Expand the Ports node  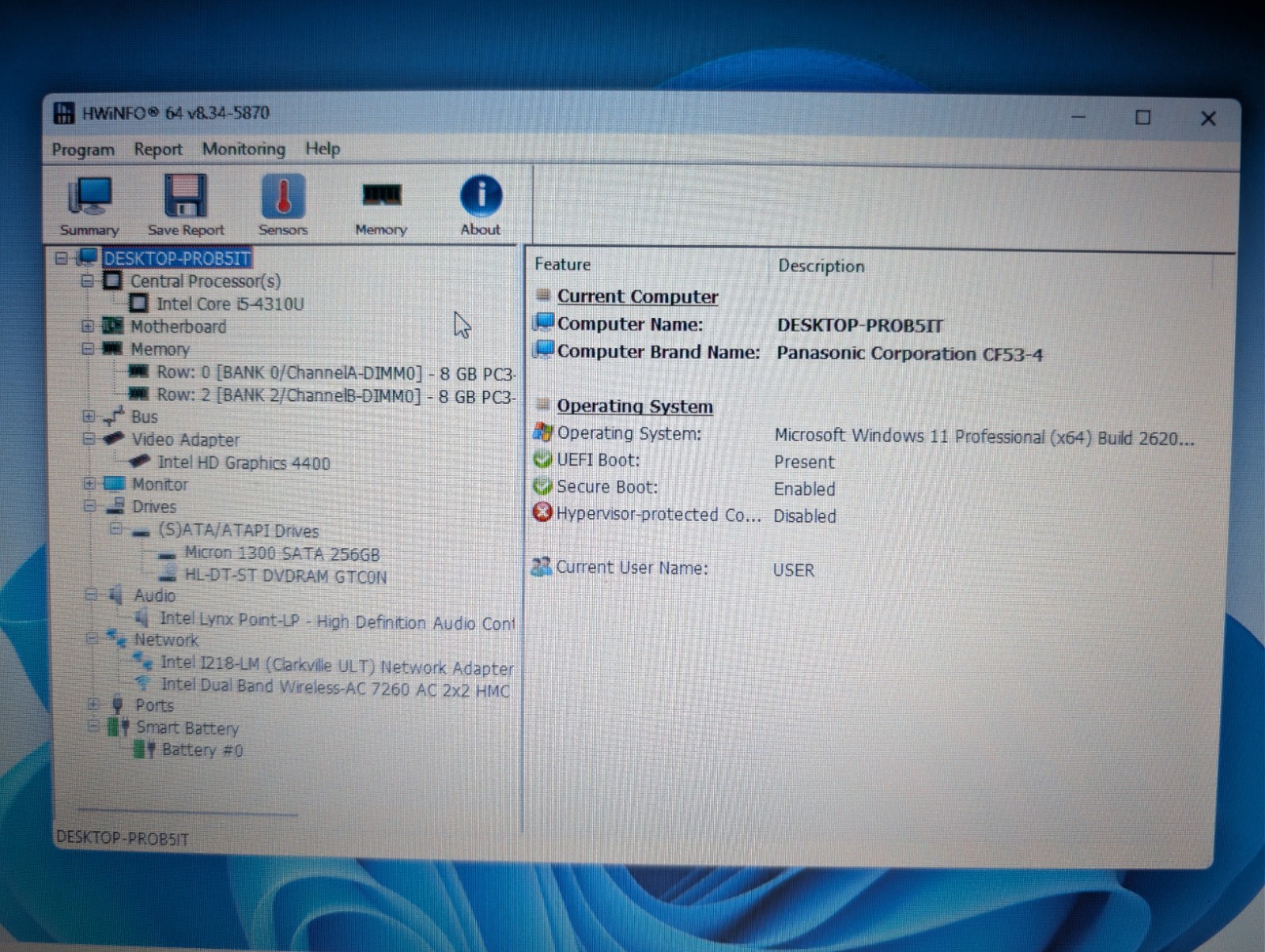(93, 704)
